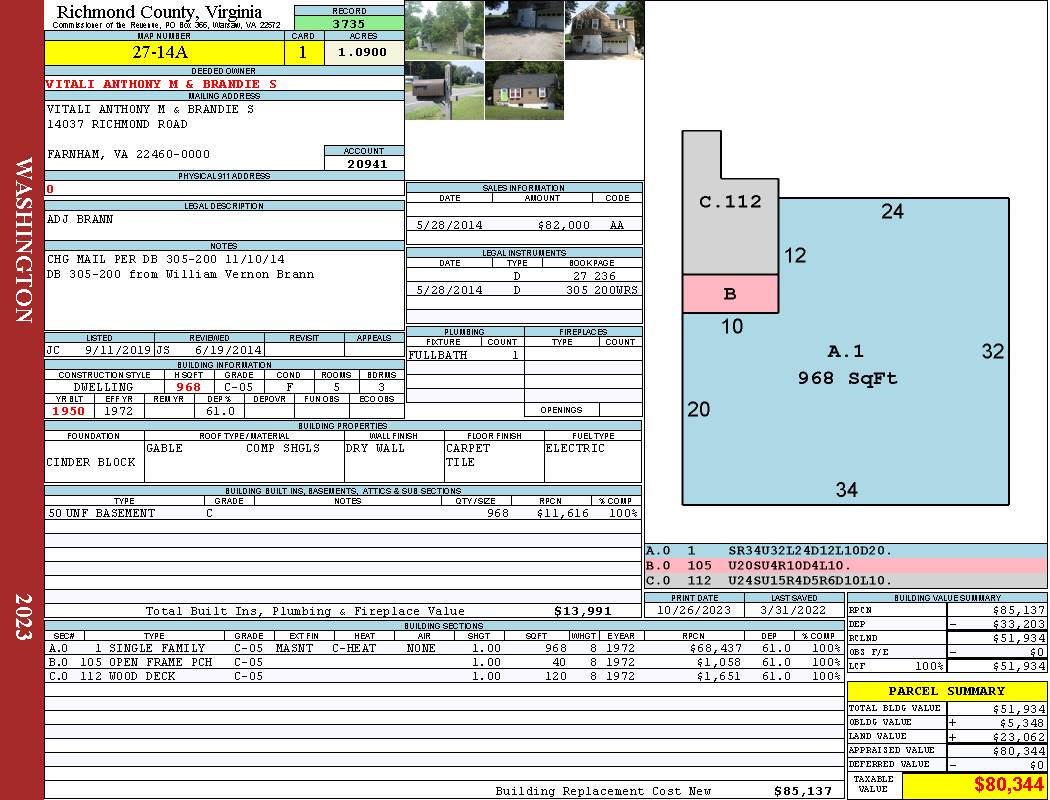Select the DEP % value 61.0 in Building Information

point(220,411)
